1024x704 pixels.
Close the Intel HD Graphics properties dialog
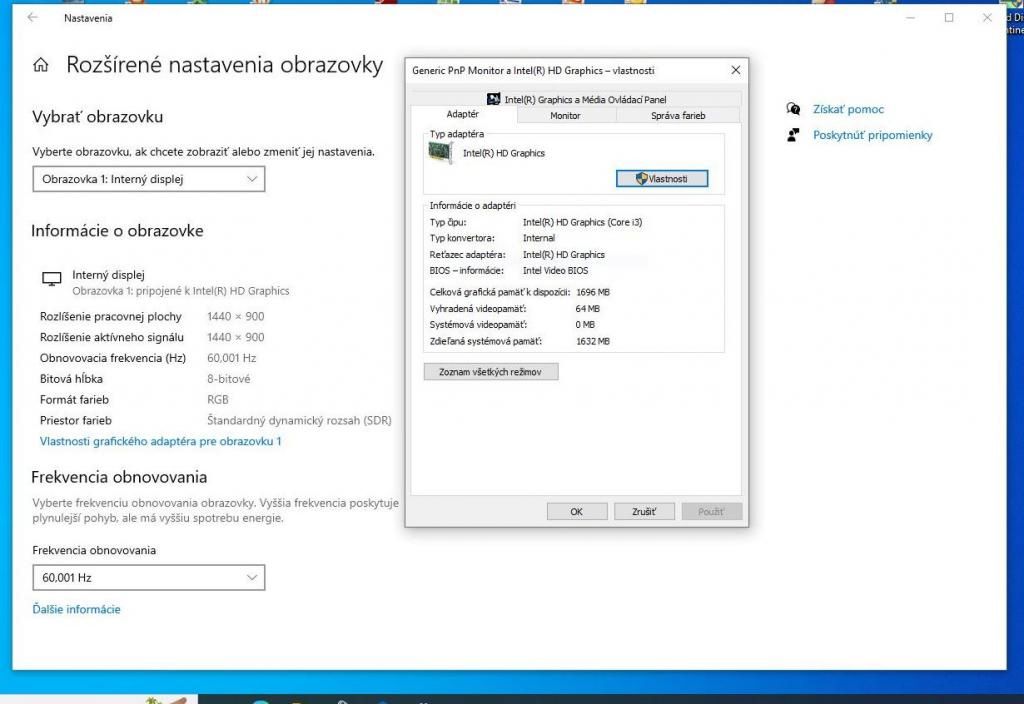coord(736,70)
